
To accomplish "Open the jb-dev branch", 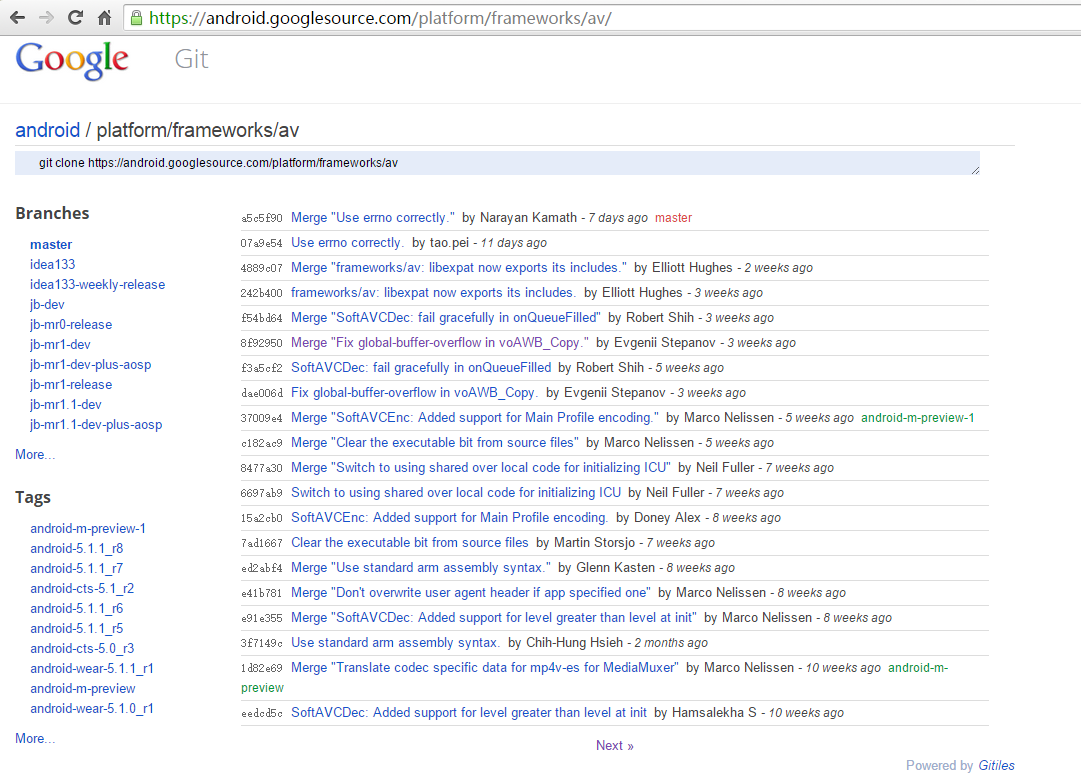I will [x=47, y=304].
